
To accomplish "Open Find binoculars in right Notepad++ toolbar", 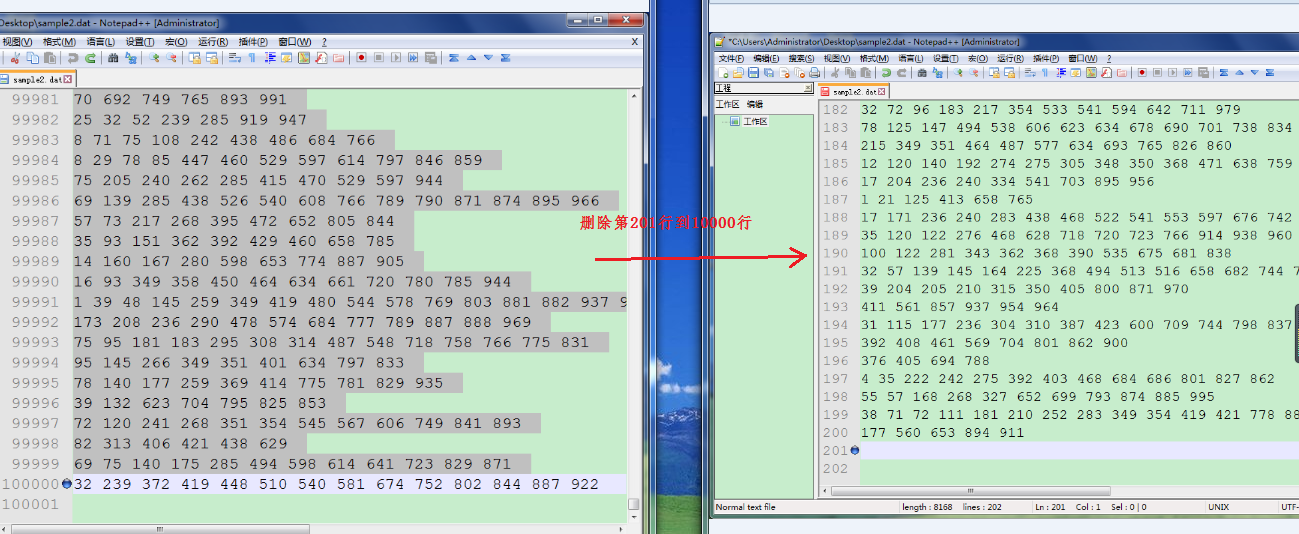I will pyautogui.click(x=921, y=72).
